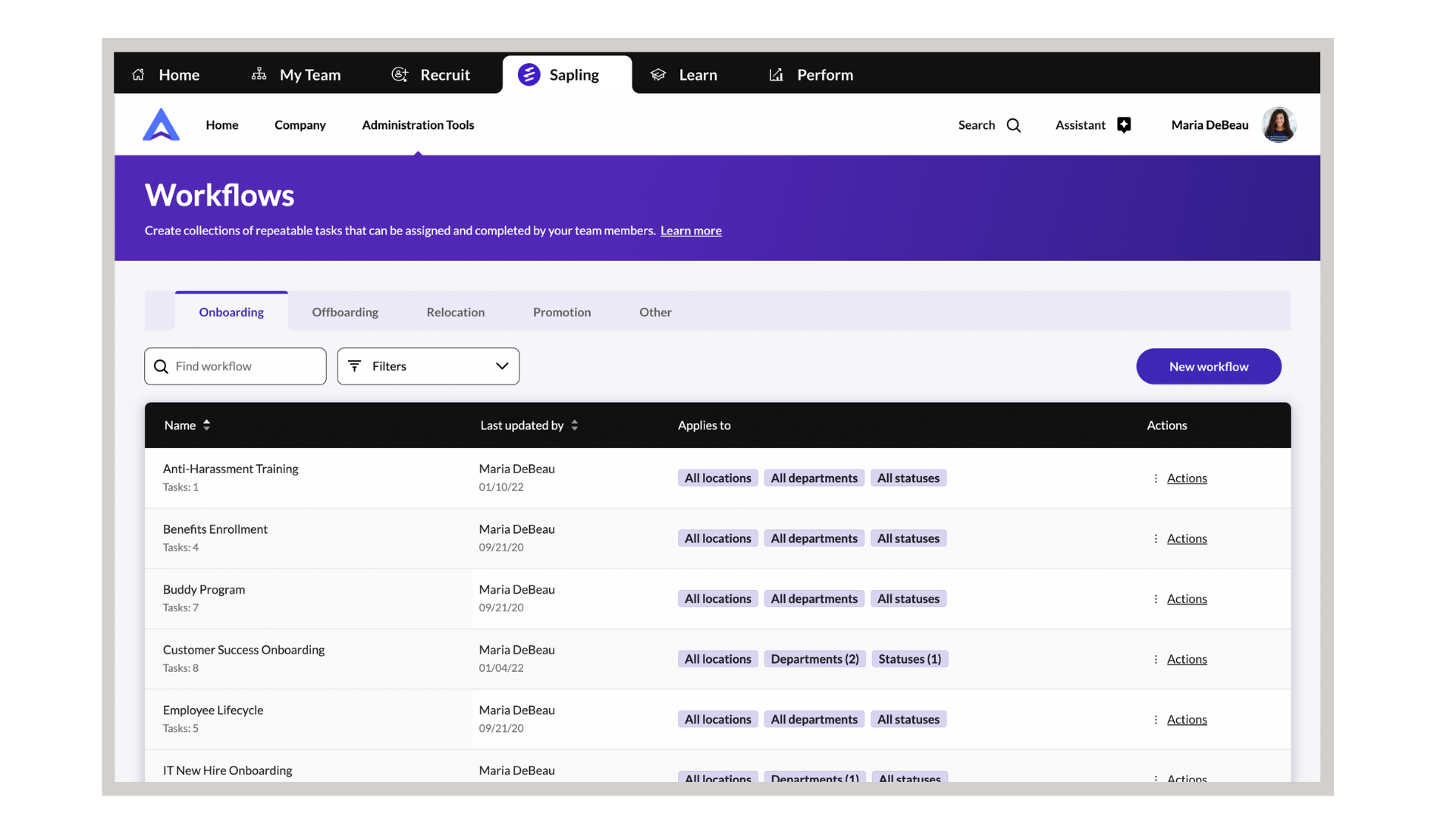Sort workflows by Name using its arrows
1456x819 pixels.
pyautogui.click(x=206, y=425)
